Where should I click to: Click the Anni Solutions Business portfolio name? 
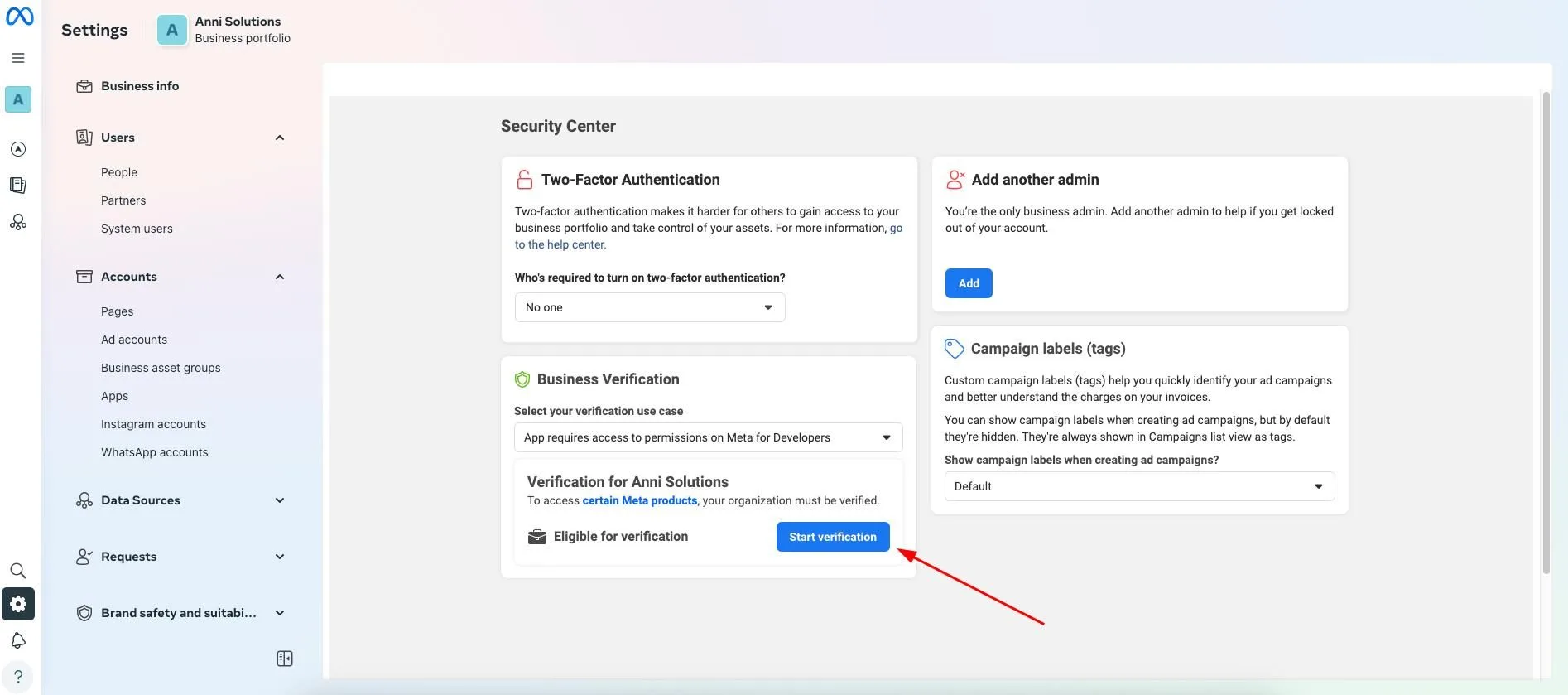(243, 30)
